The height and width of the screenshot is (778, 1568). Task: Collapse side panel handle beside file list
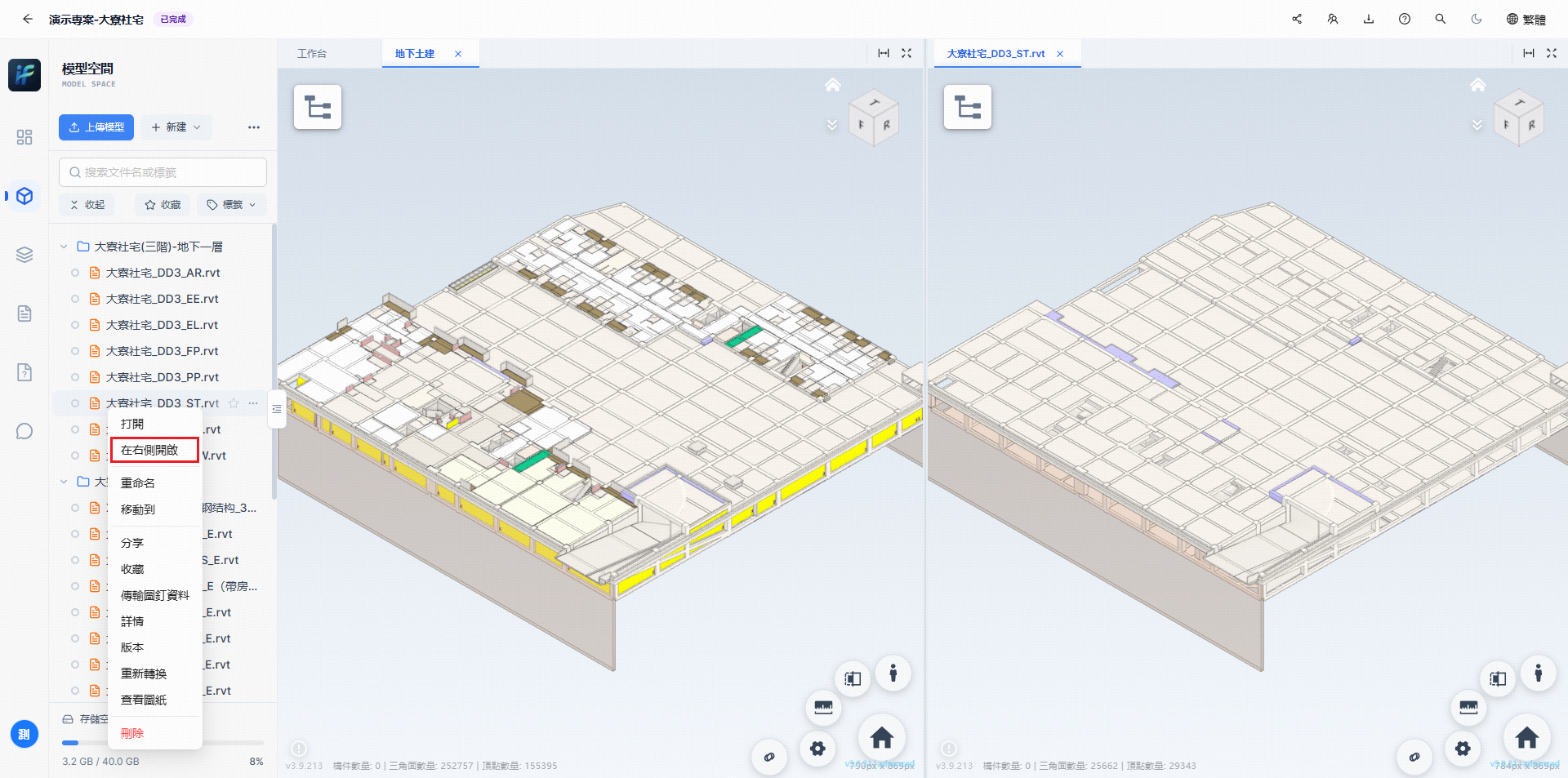277,409
